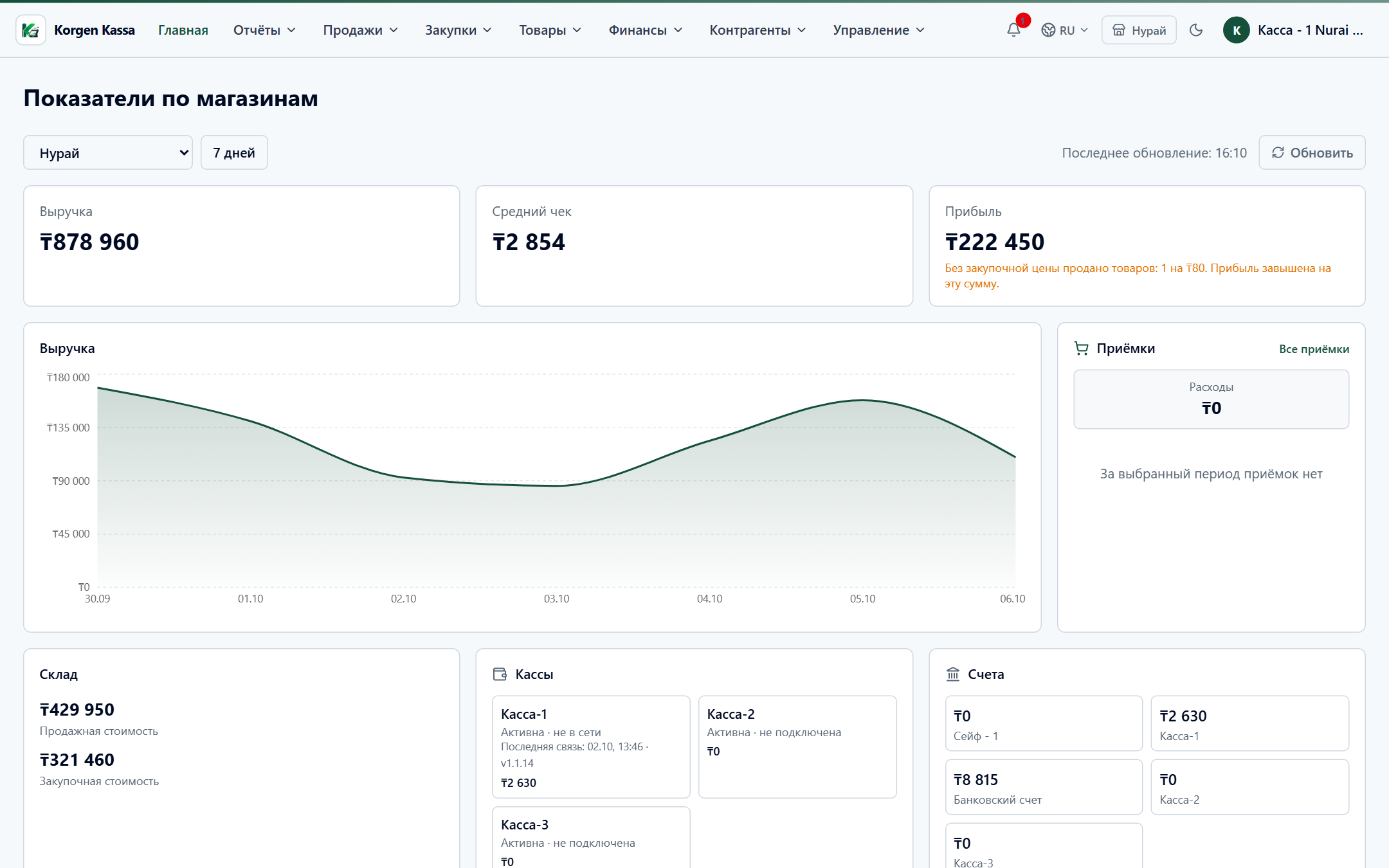Click the Касса-2 account card under Счета
This screenshot has height=868, width=1389.
coord(1249,787)
